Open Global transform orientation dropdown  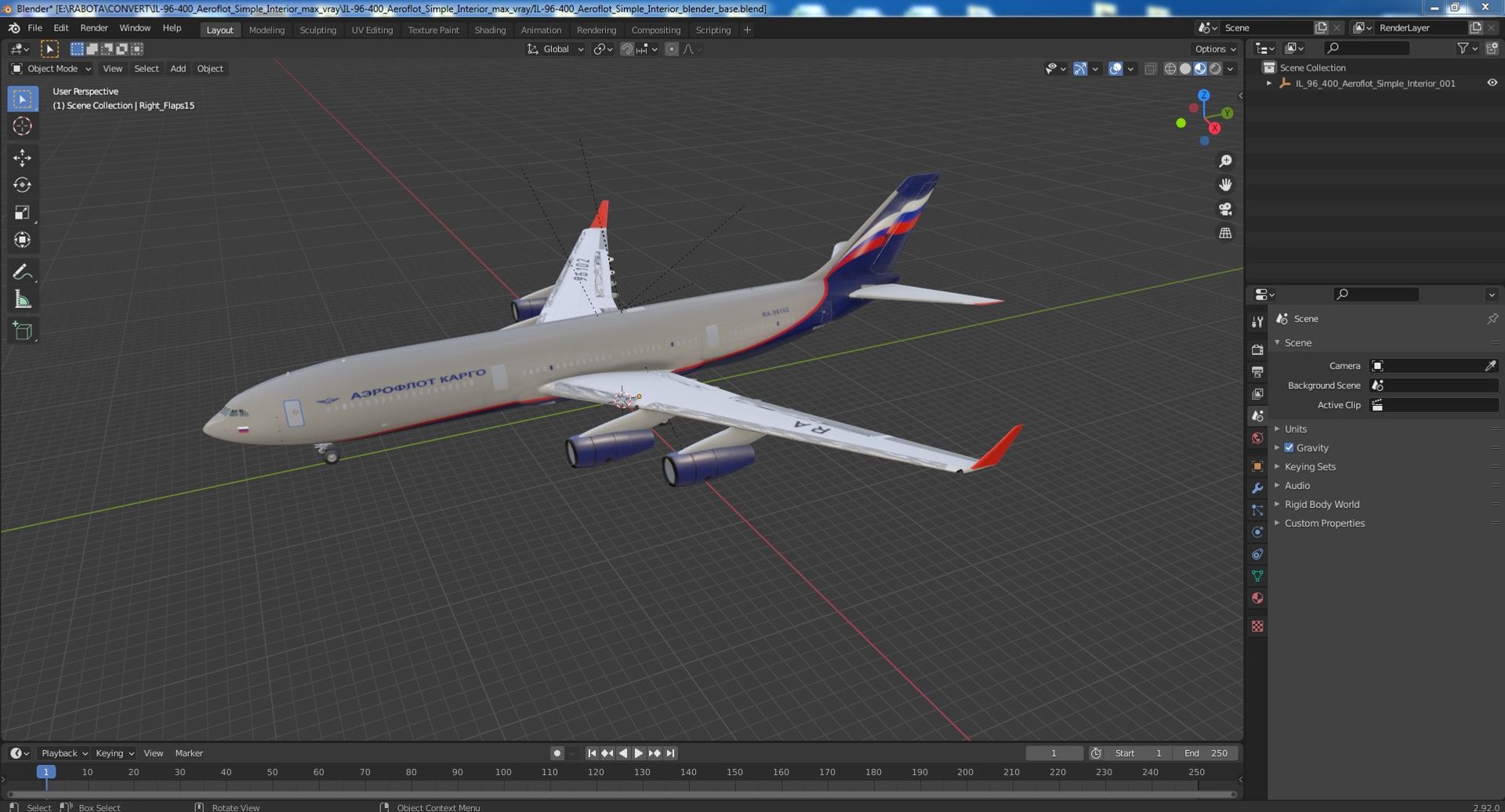click(x=555, y=49)
